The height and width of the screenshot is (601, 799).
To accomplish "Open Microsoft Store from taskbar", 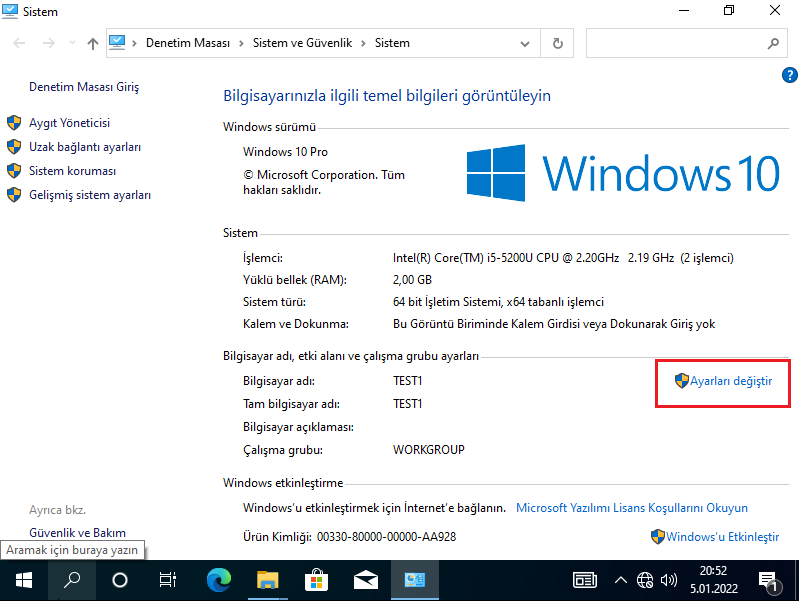I will click(x=316, y=580).
